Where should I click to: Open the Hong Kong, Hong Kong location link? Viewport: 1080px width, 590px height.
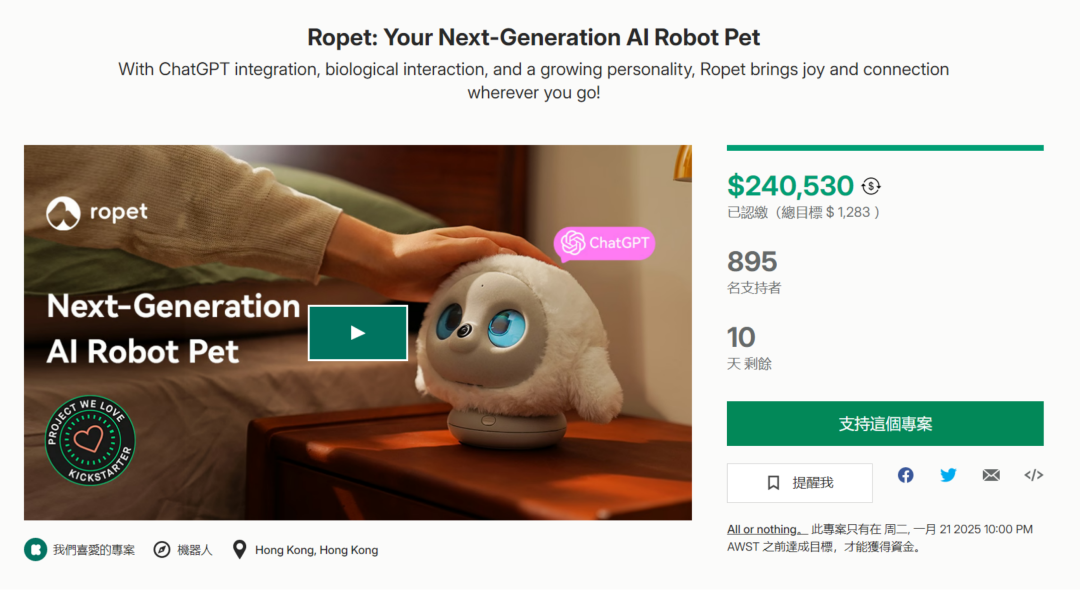pyautogui.click(x=316, y=550)
